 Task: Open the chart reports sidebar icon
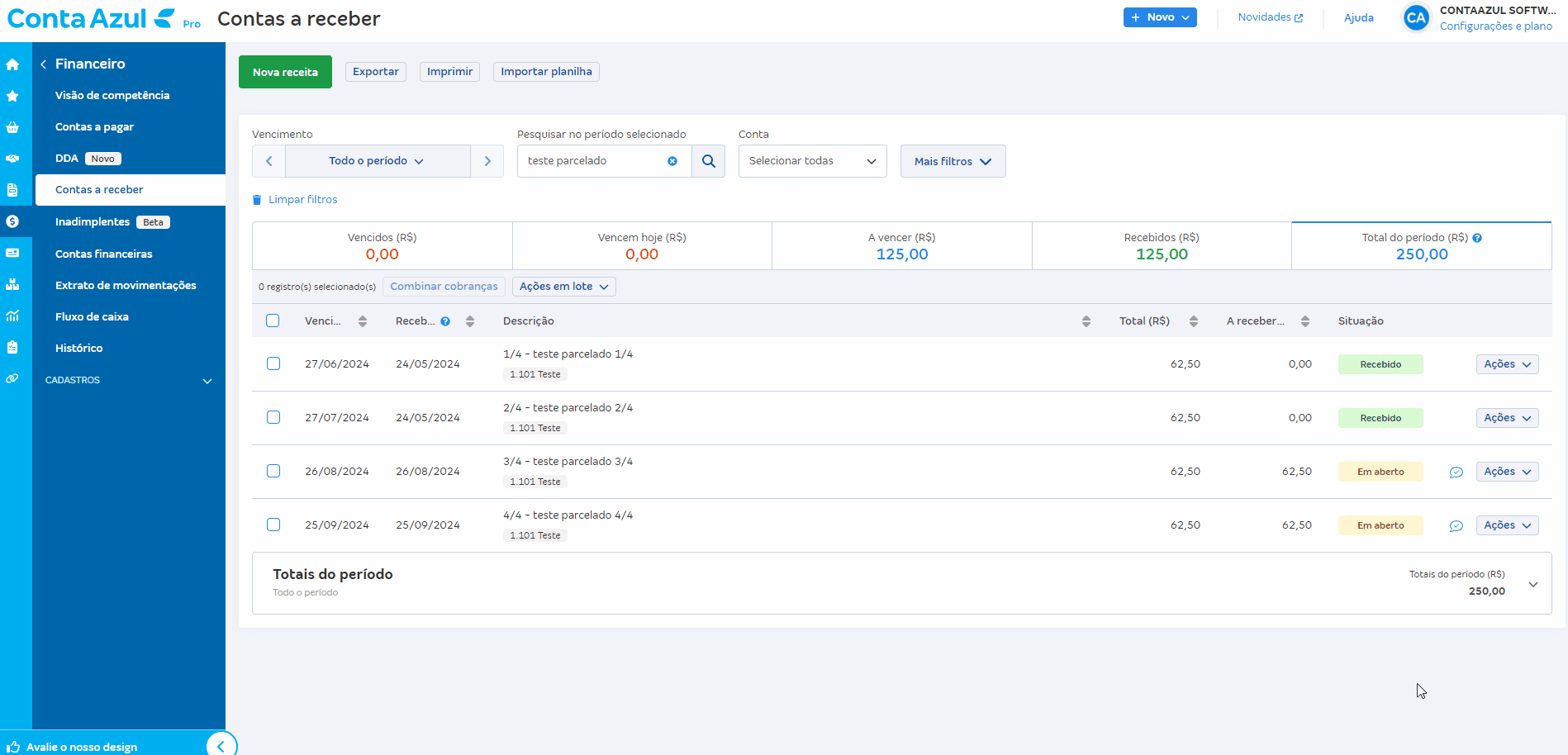(x=12, y=316)
